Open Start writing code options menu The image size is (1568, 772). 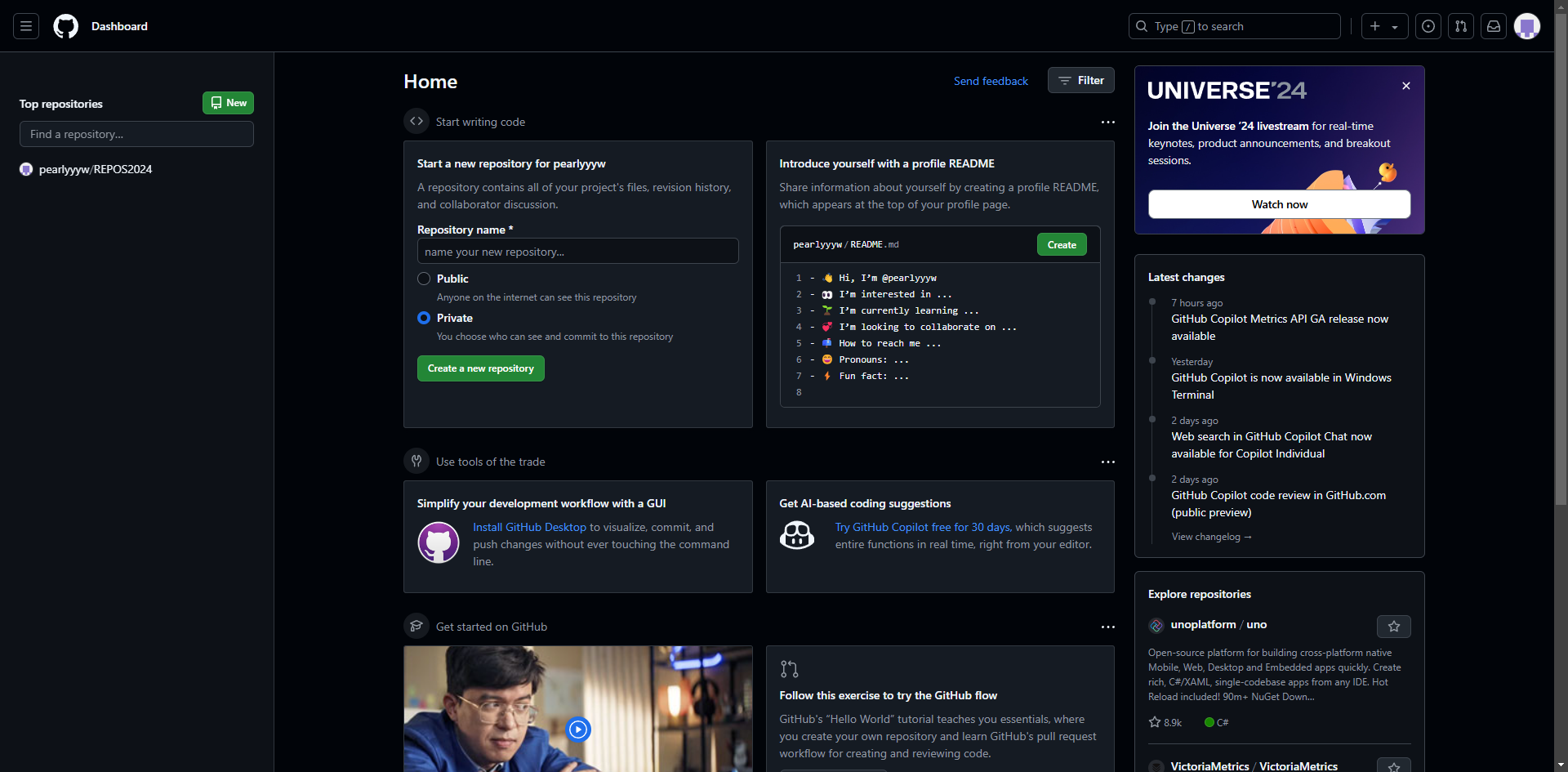click(1107, 122)
